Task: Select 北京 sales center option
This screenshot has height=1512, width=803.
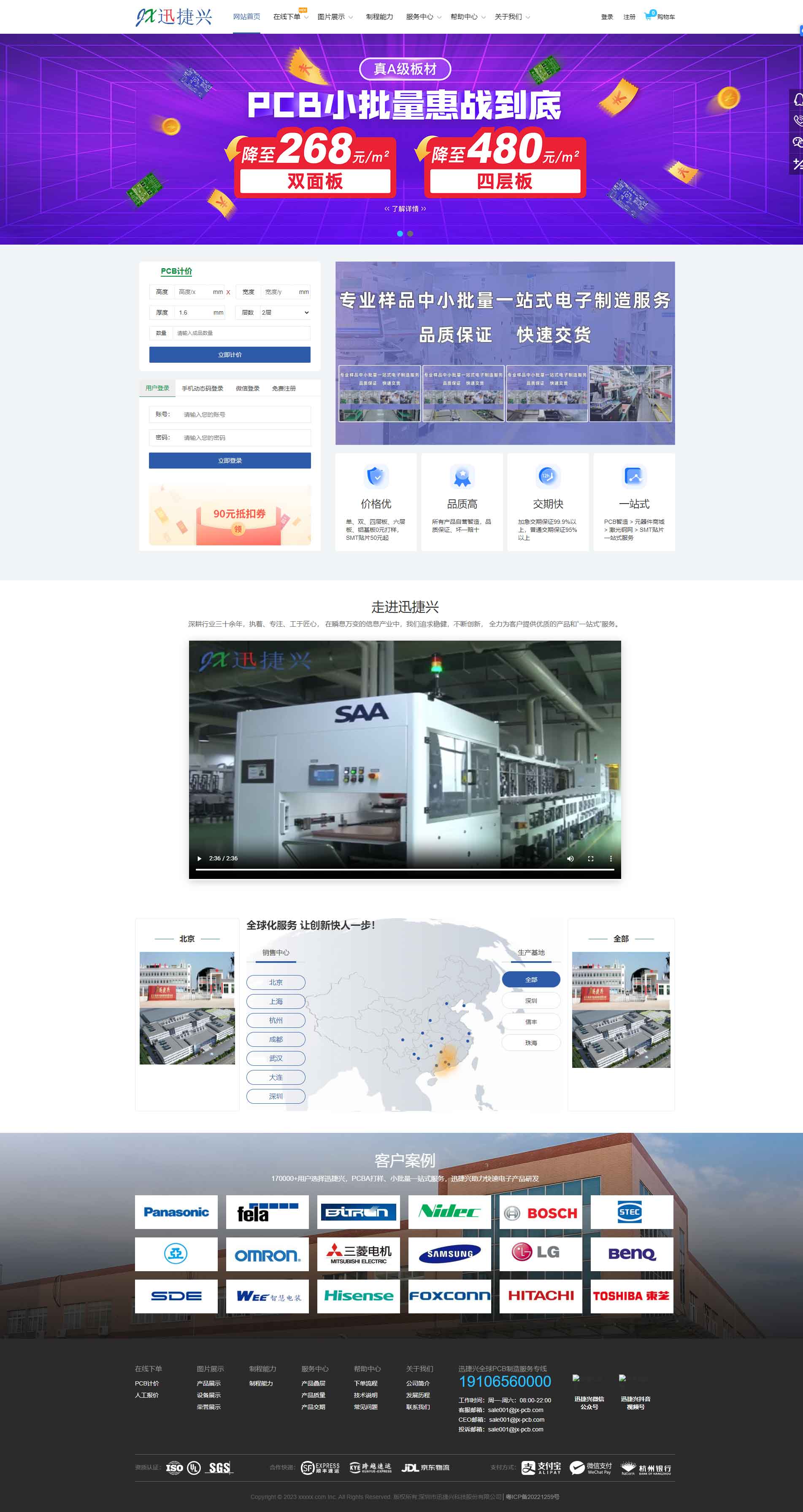Action: click(276, 982)
